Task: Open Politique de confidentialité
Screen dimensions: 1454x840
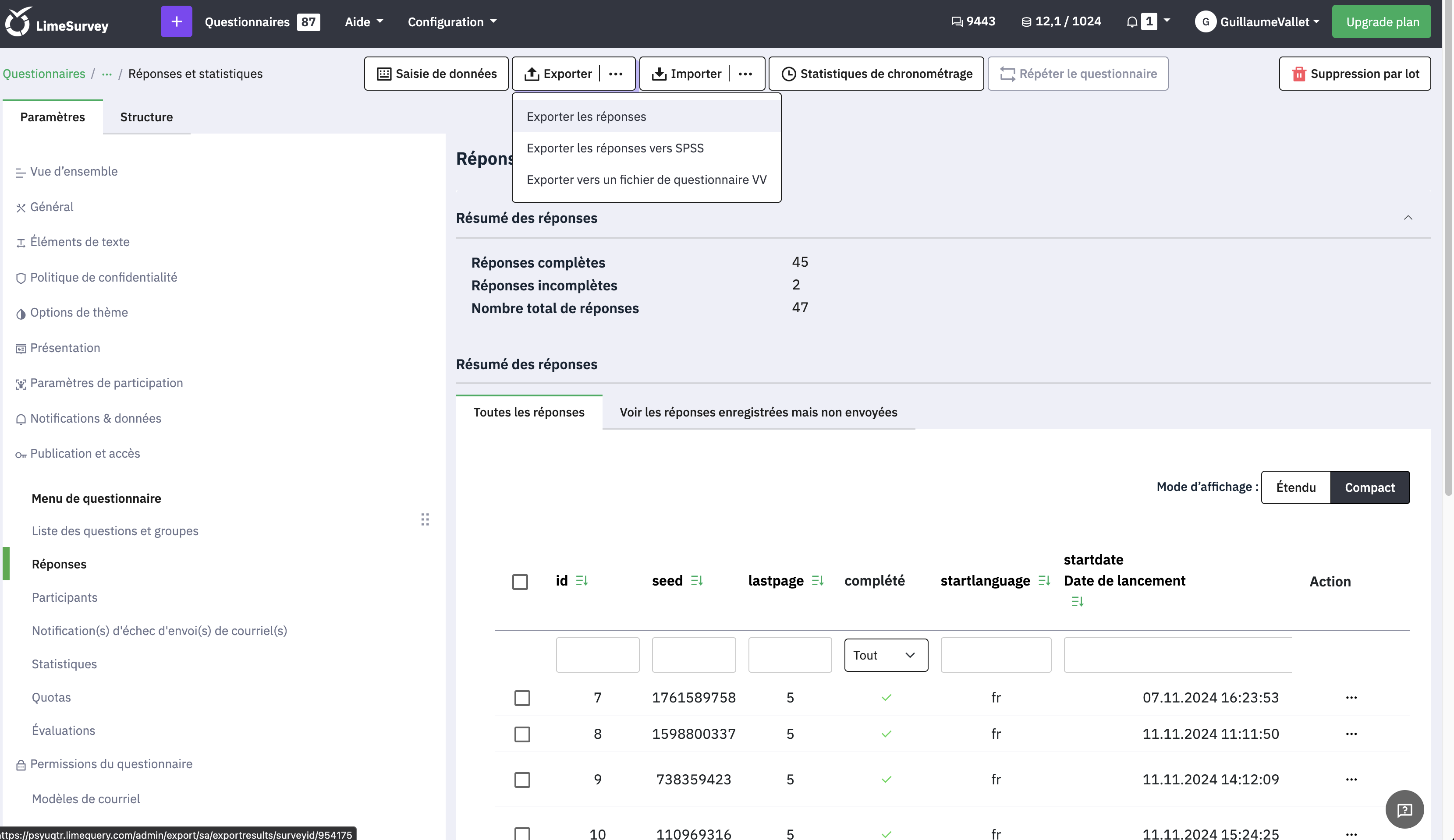Action: point(96,277)
